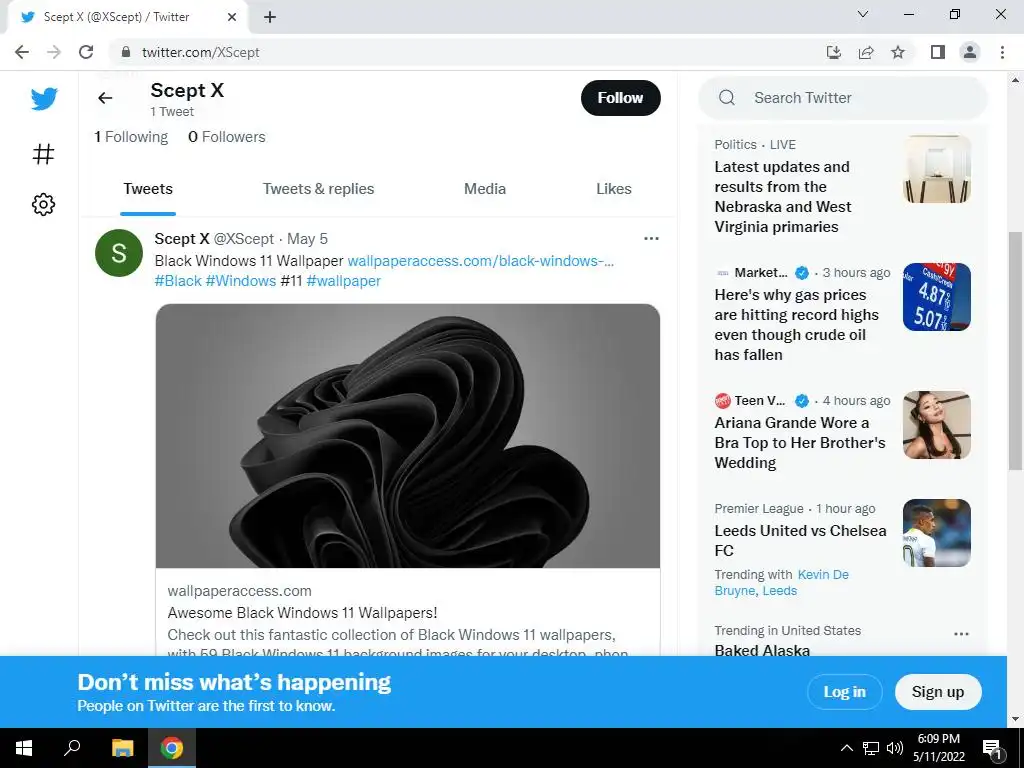
Task: Open more options for Baked Alaska trend
Action: pyautogui.click(x=961, y=633)
